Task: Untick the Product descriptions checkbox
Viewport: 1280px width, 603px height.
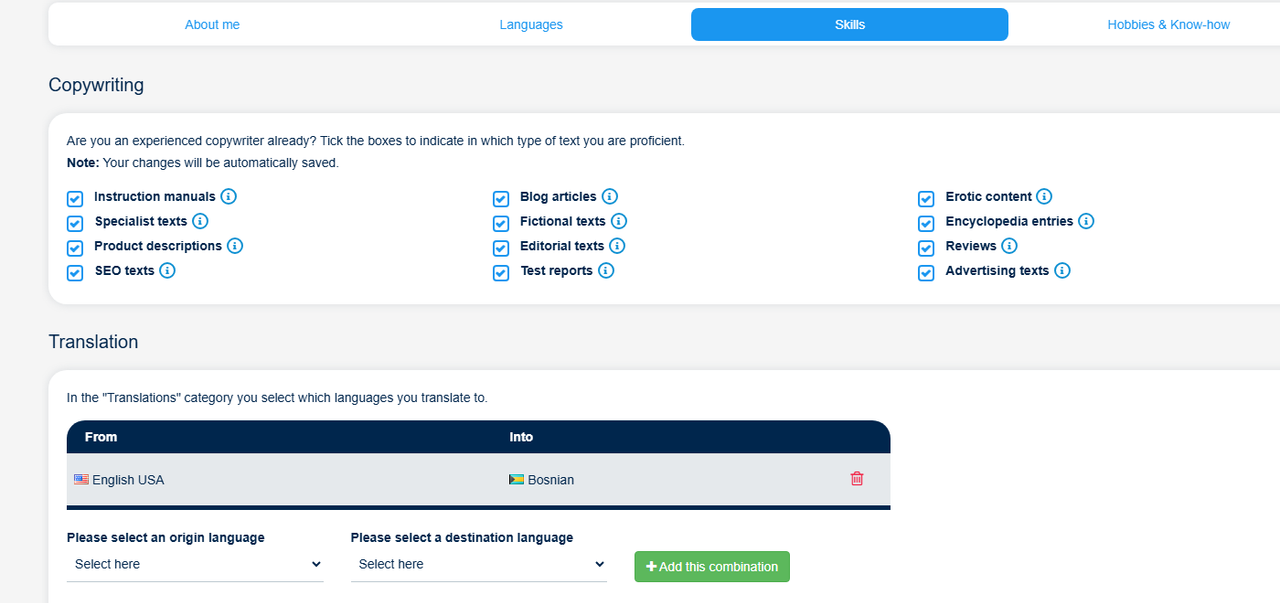Action: (75, 248)
